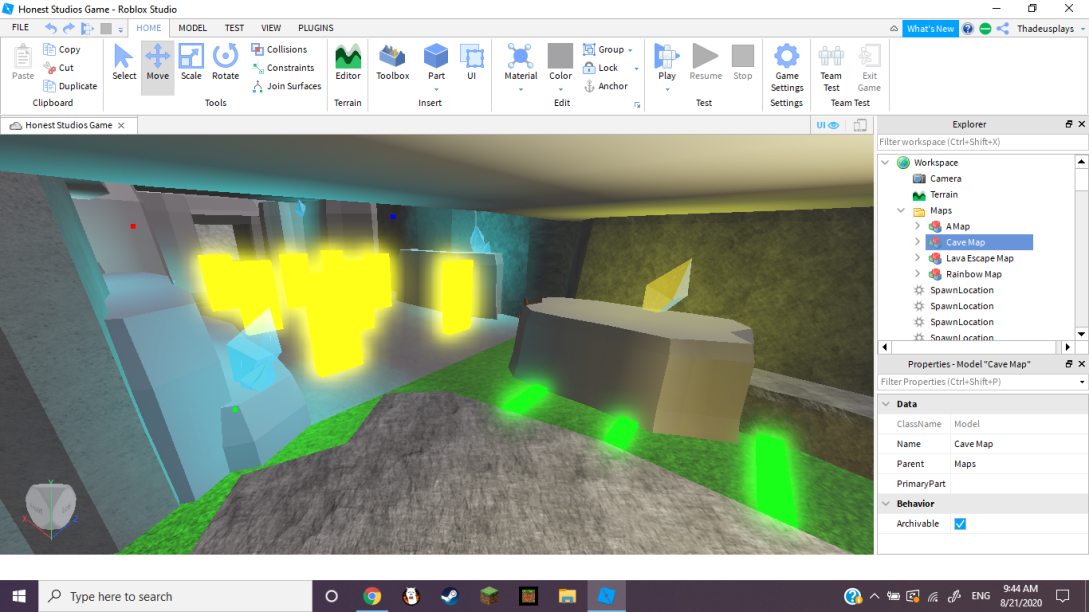Collapse the Behavior properties section
1089x612 pixels.
[886, 504]
